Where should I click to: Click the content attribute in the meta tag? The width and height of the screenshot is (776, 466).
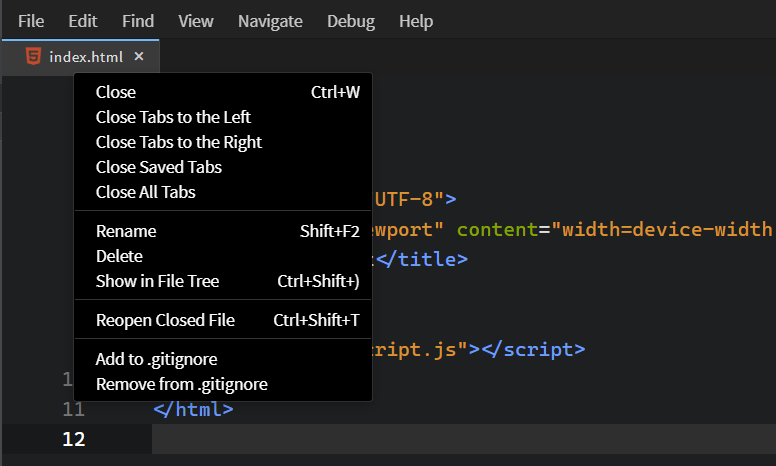coord(497,230)
